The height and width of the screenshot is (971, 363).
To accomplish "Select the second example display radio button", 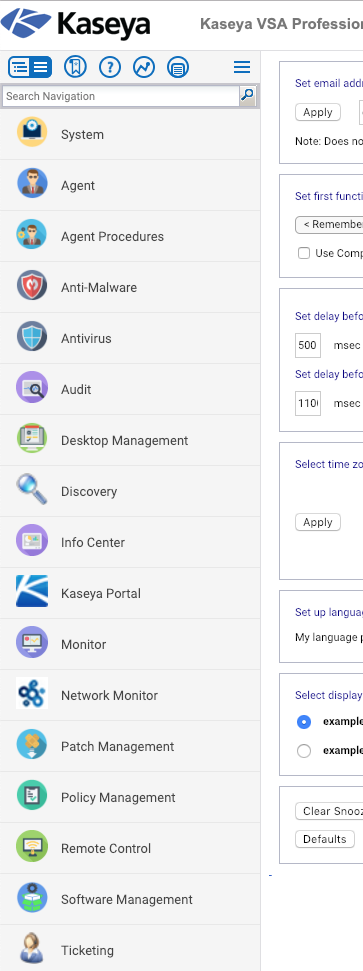I will tap(304, 751).
